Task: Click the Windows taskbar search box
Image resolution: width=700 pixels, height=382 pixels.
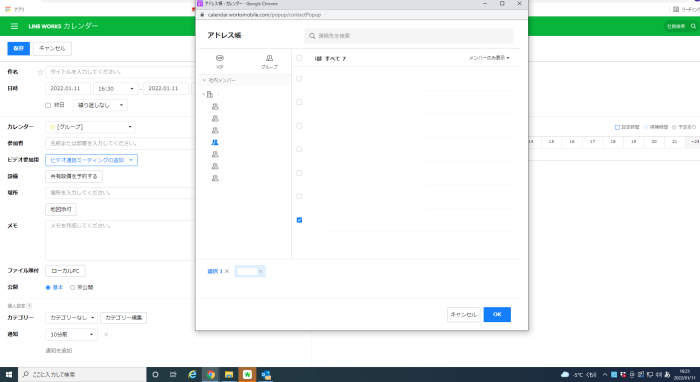Action: click(x=82, y=374)
